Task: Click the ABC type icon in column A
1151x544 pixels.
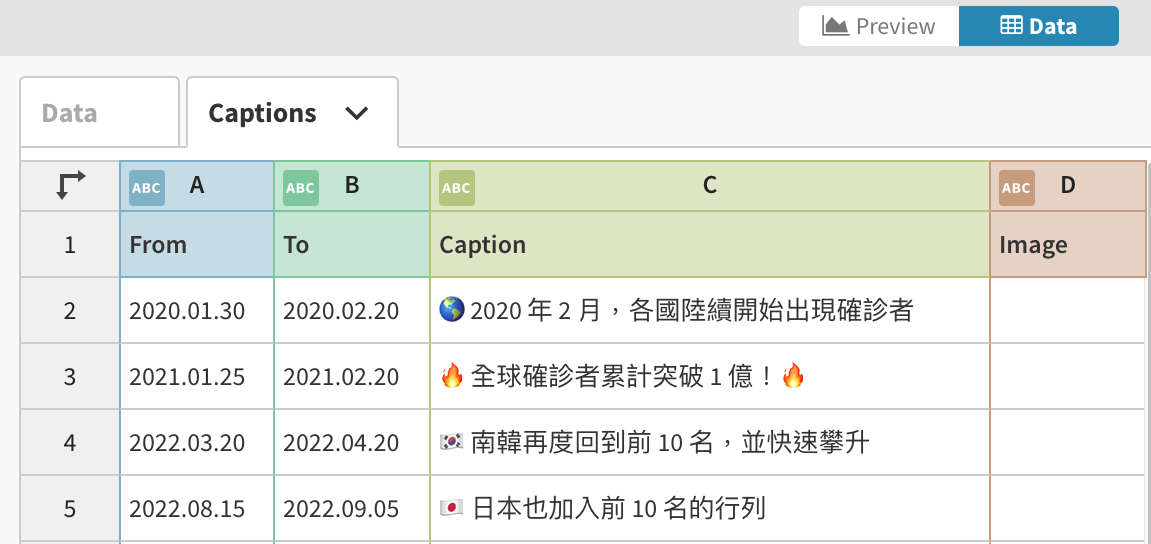Action: [x=147, y=187]
